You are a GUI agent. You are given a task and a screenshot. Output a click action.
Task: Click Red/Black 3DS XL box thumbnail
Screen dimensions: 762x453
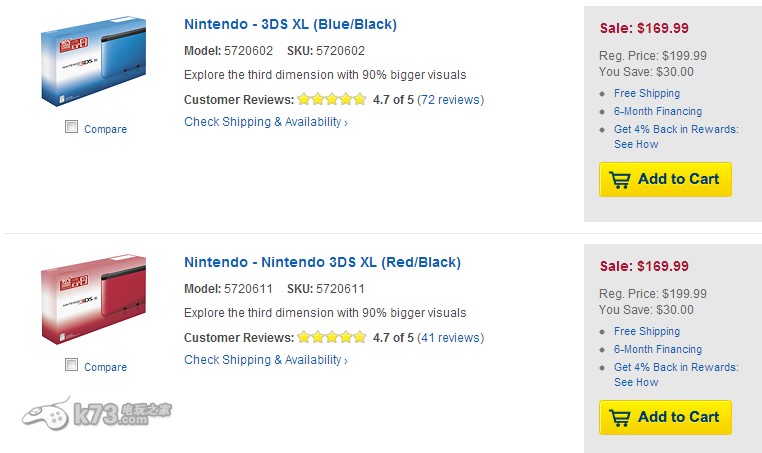click(93, 302)
